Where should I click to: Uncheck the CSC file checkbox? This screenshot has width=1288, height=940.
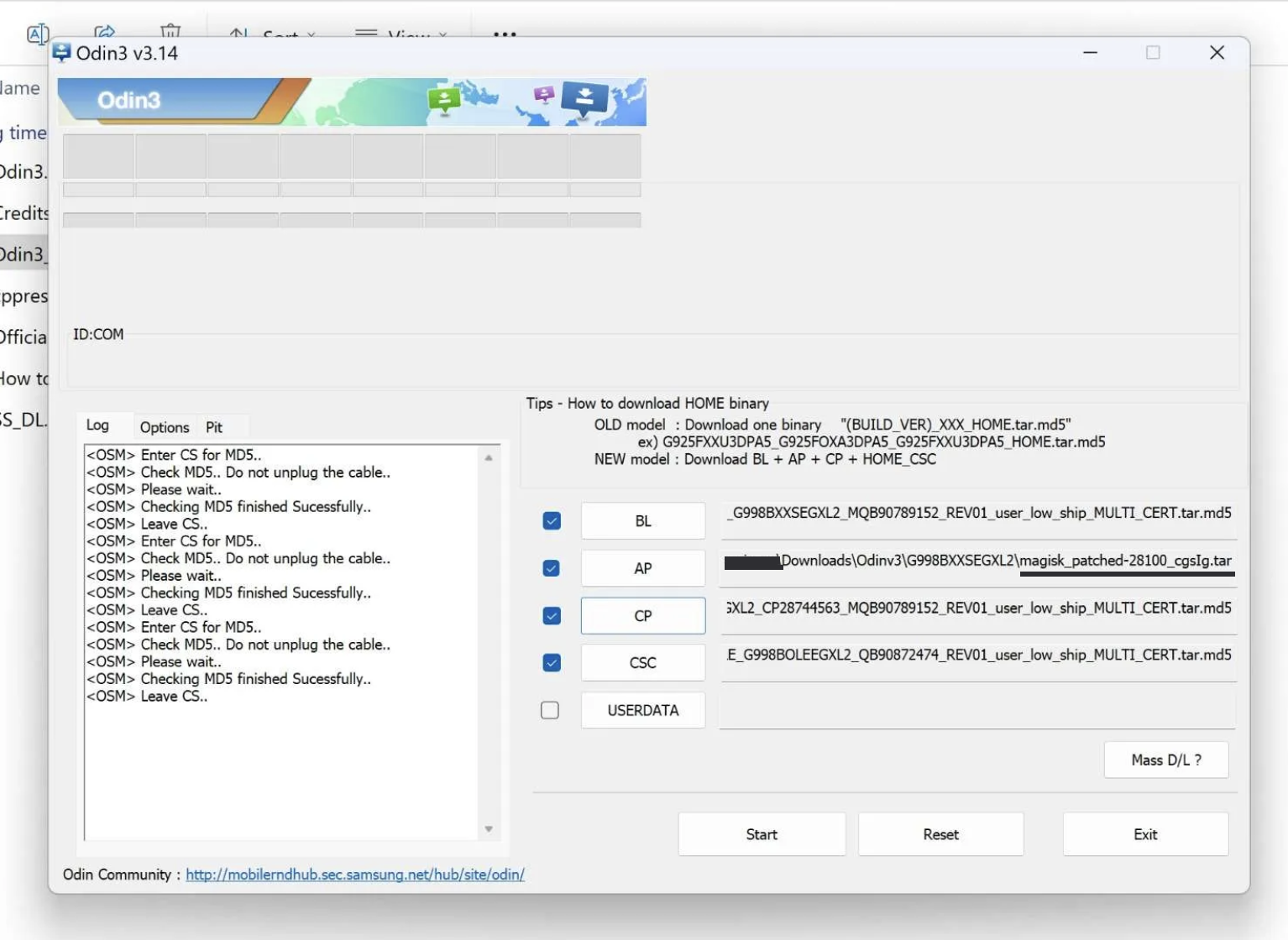point(552,663)
